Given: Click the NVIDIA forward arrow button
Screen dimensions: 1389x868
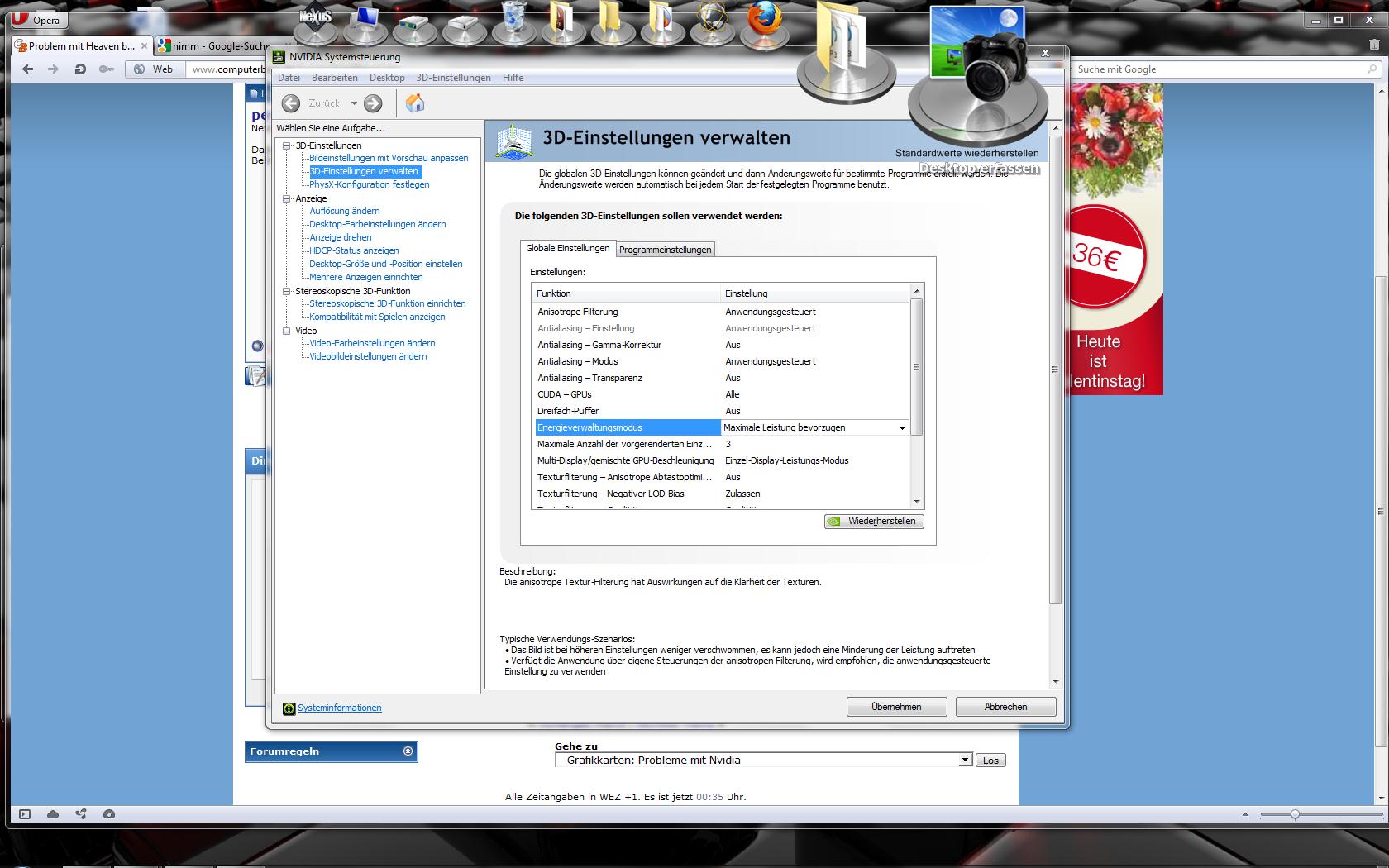Looking at the screenshot, I should pyautogui.click(x=373, y=103).
